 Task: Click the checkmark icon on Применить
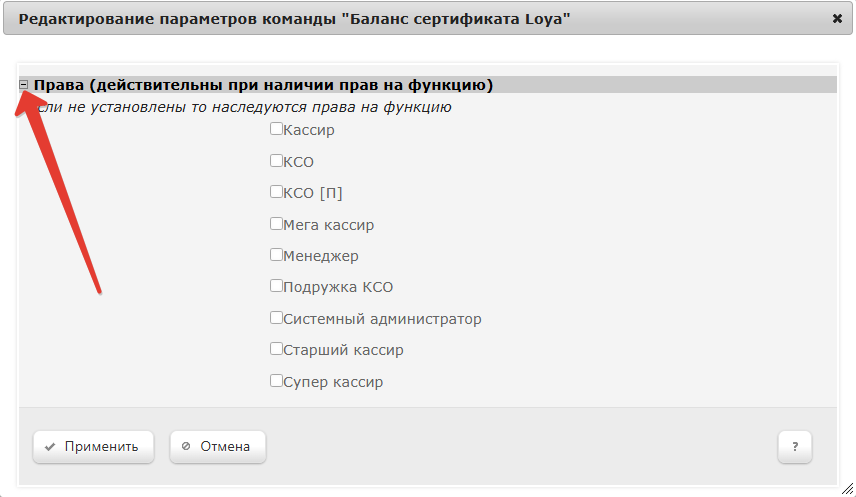[50, 447]
